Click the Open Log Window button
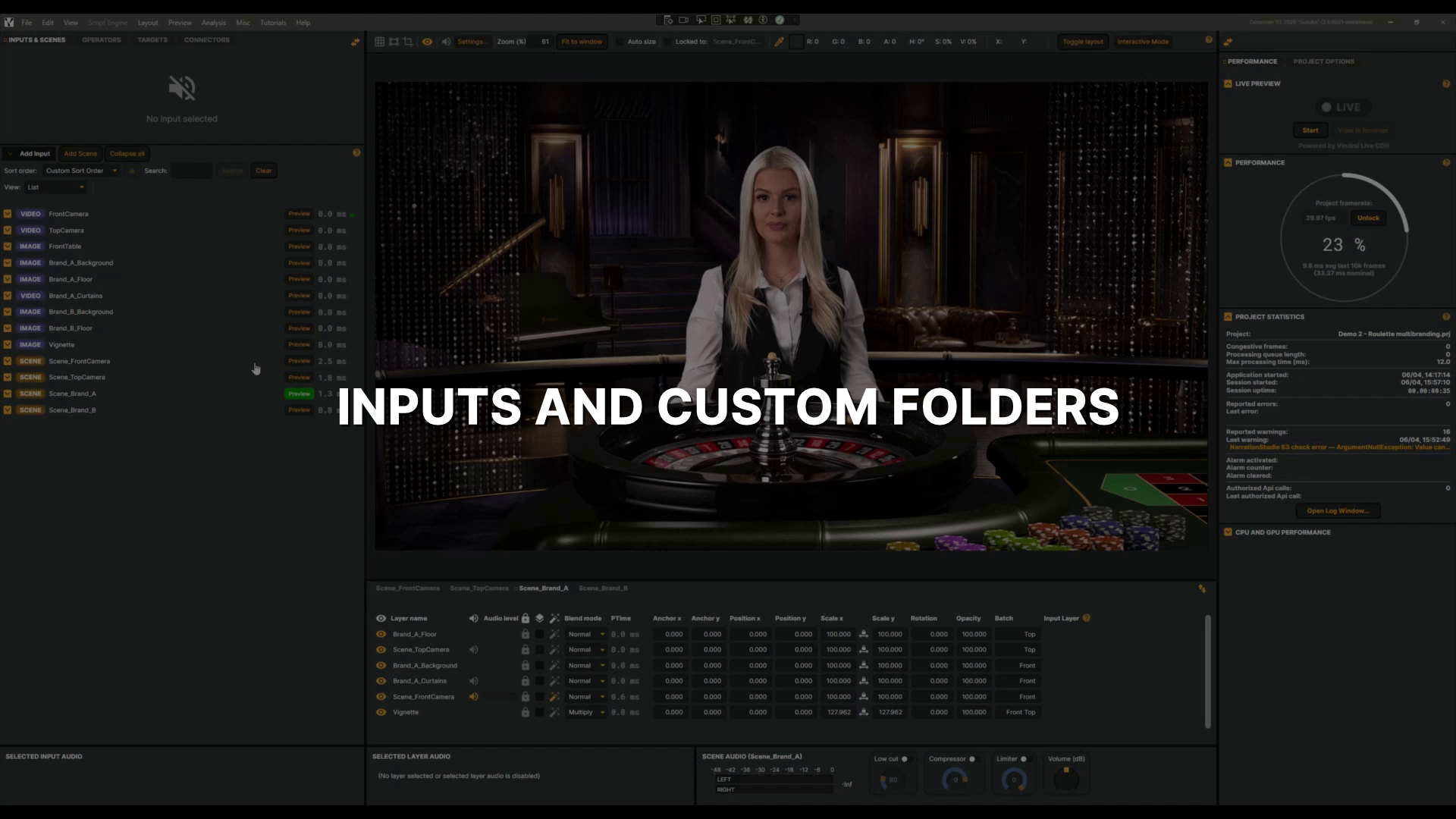 pyautogui.click(x=1338, y=511)
